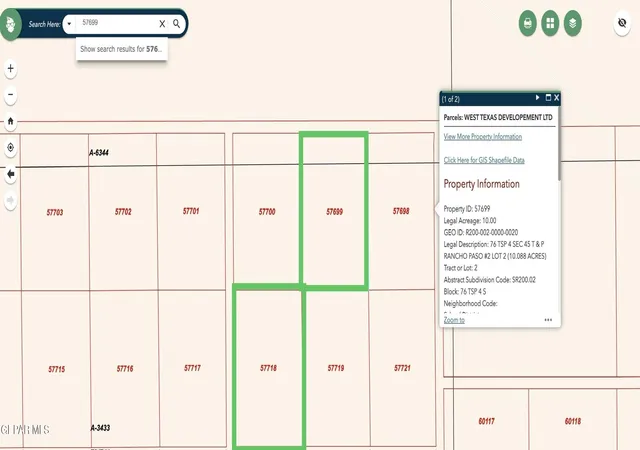Select parcel 60117 on the map

click(x=486, y=421)
